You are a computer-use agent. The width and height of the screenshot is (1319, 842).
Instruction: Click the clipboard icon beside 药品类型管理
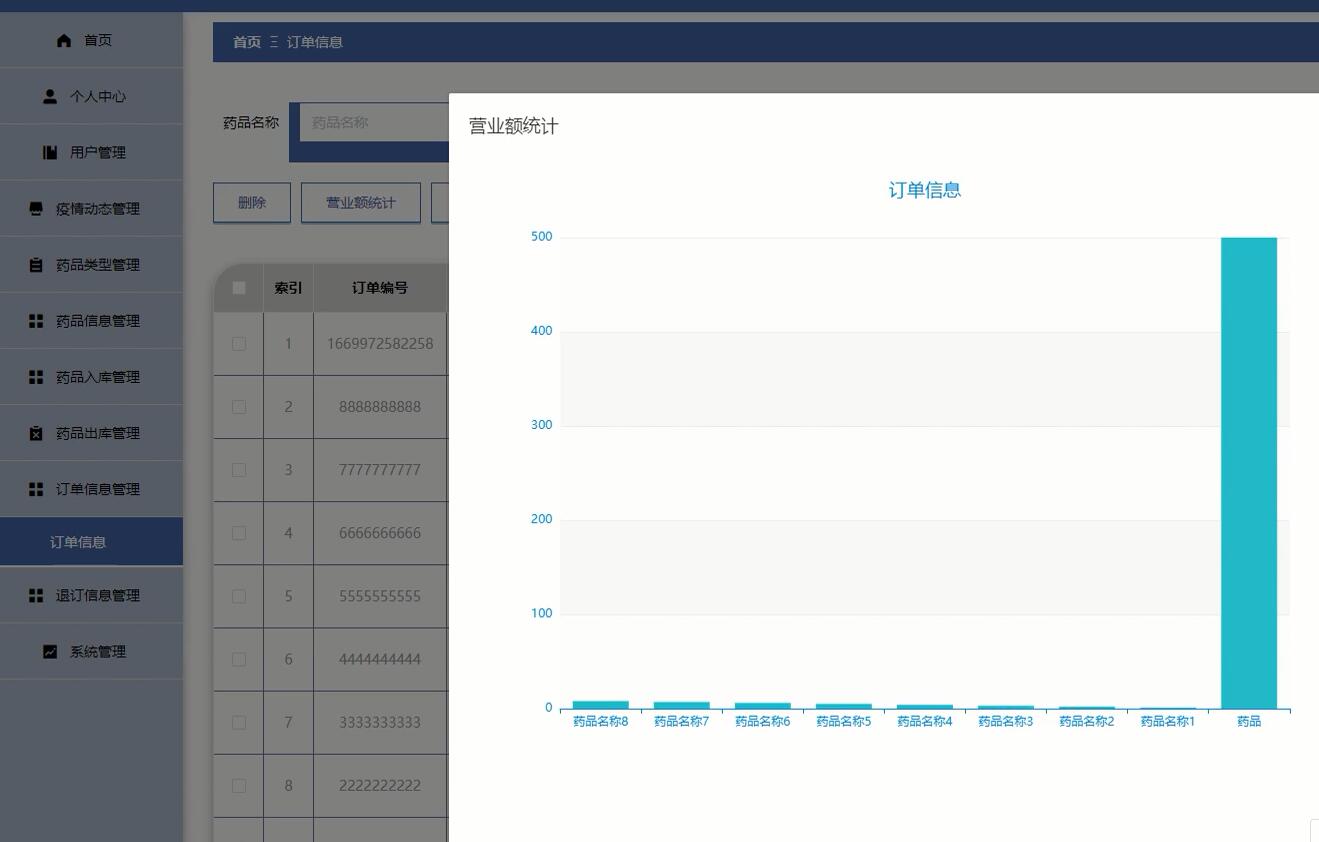pos(36,265)
